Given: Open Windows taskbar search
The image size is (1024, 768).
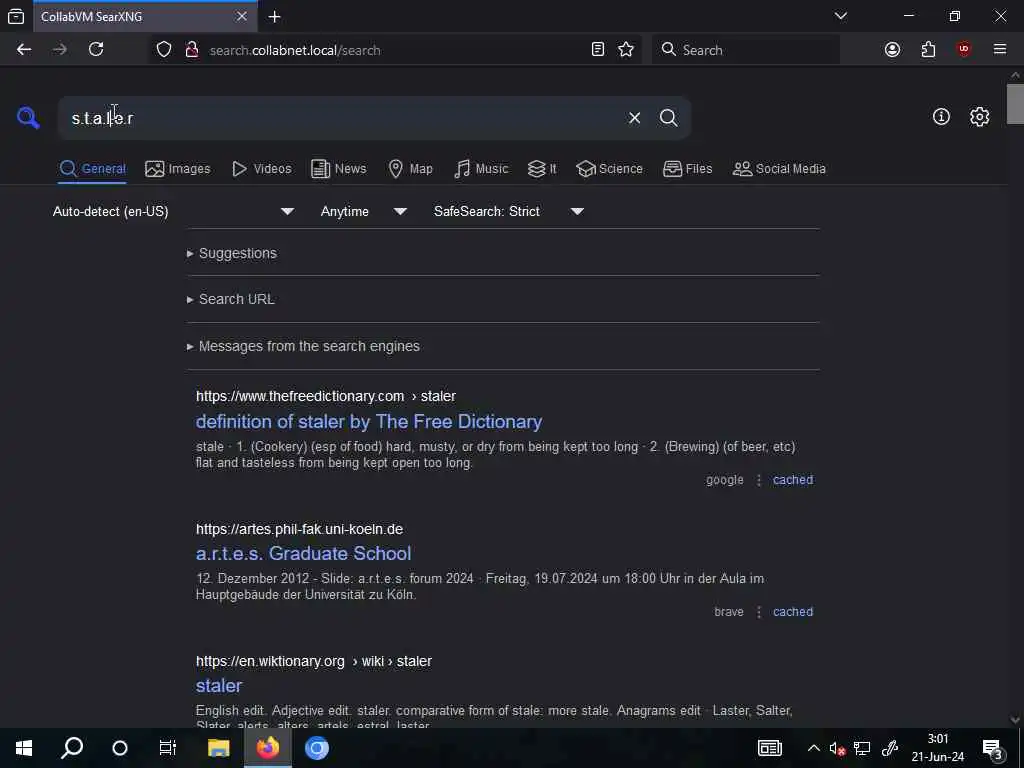Looking at the screenshot, I should [72, 748].
